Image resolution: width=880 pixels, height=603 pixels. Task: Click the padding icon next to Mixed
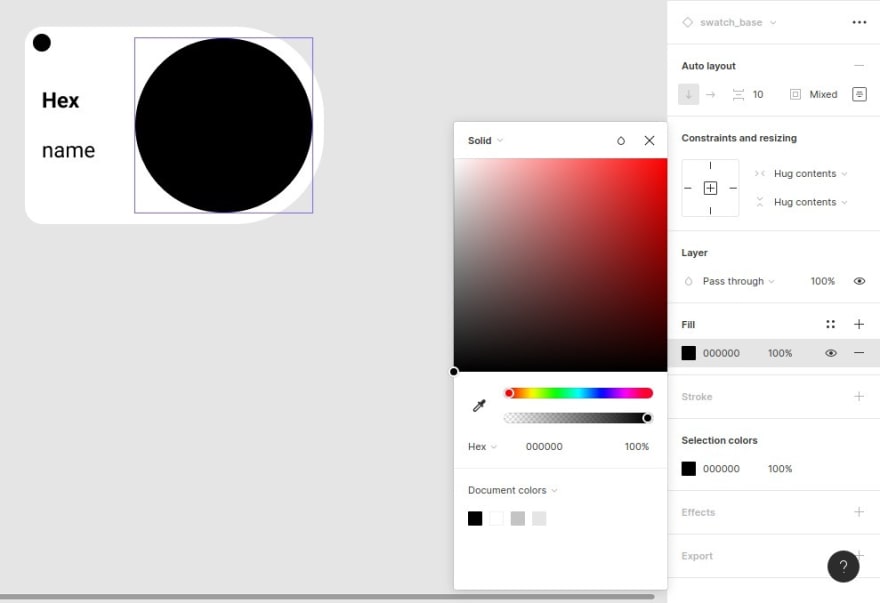click(795, 94)
